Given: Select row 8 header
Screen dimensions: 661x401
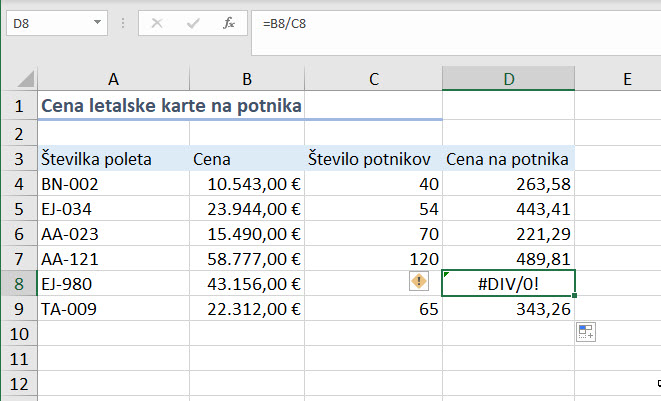Looking at the screenshot, I should point(19,283).
